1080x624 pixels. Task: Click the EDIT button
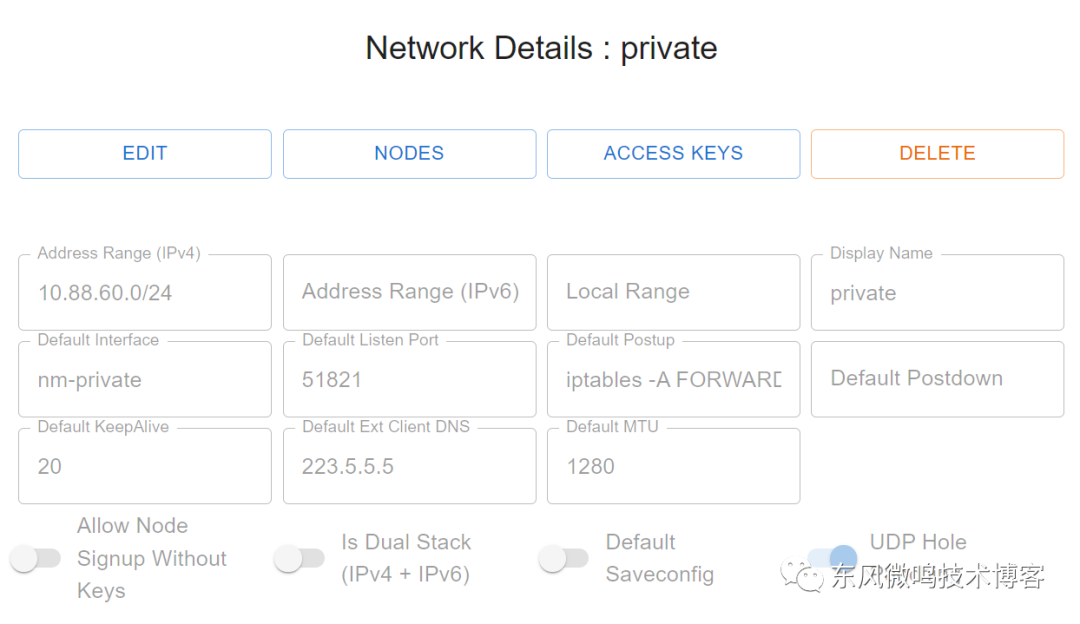[145, 154]
